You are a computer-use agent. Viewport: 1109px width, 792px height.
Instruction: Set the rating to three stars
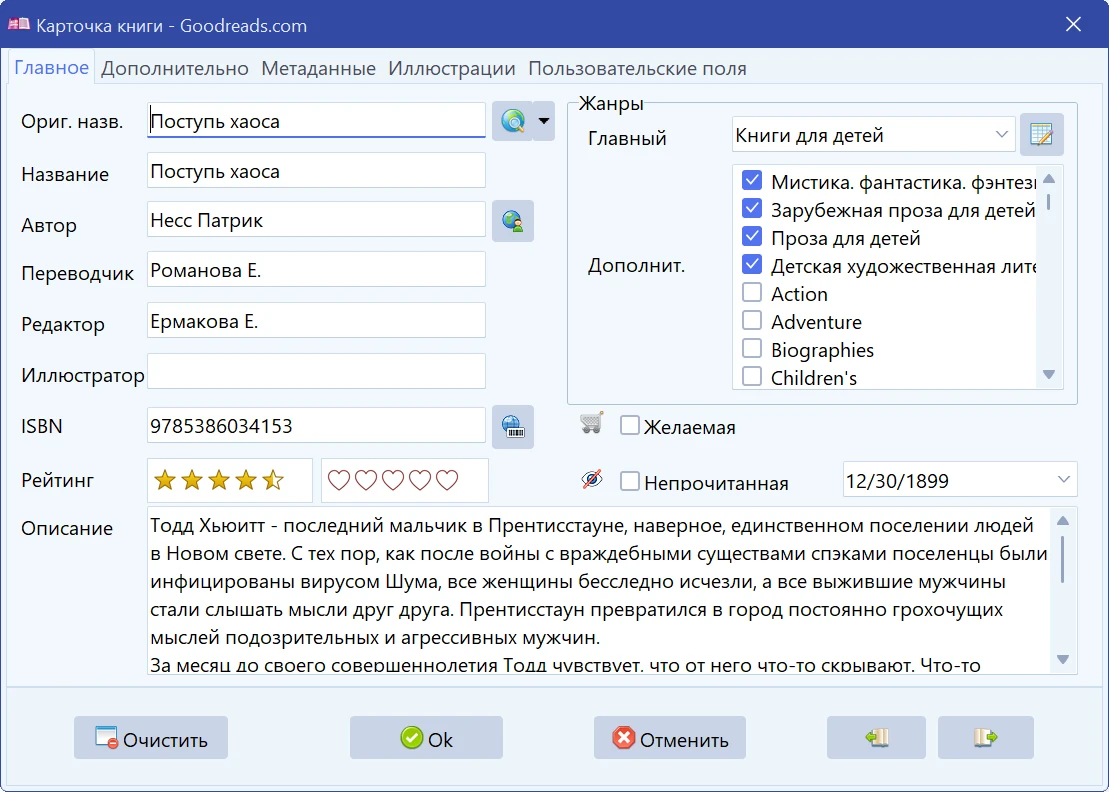pos(219,481)
